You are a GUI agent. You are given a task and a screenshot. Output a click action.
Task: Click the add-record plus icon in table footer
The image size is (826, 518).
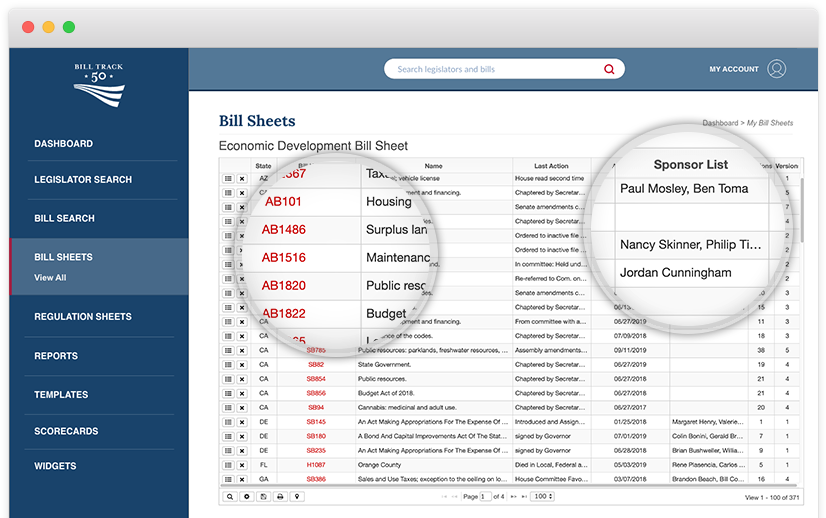247,496
